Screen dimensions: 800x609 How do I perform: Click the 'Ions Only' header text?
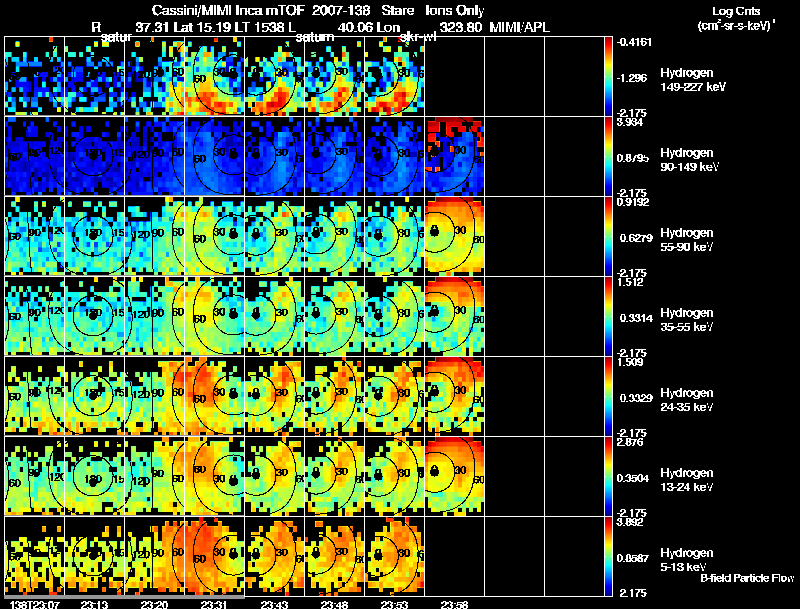tap(455, 11)
